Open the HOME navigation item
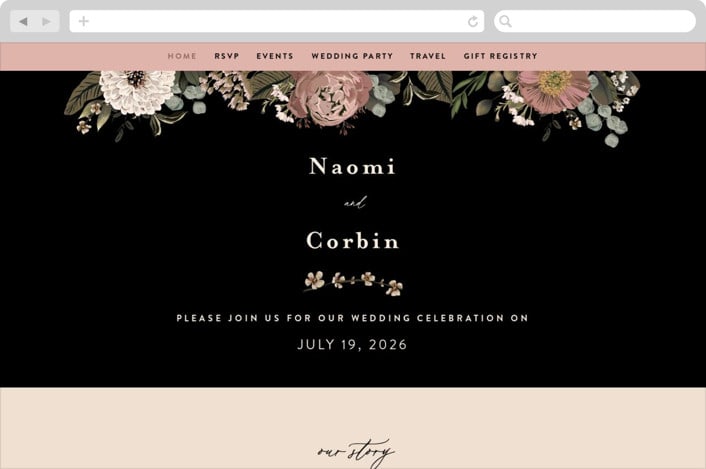Screen dimensions: 706x469 [x=182, y=56]
